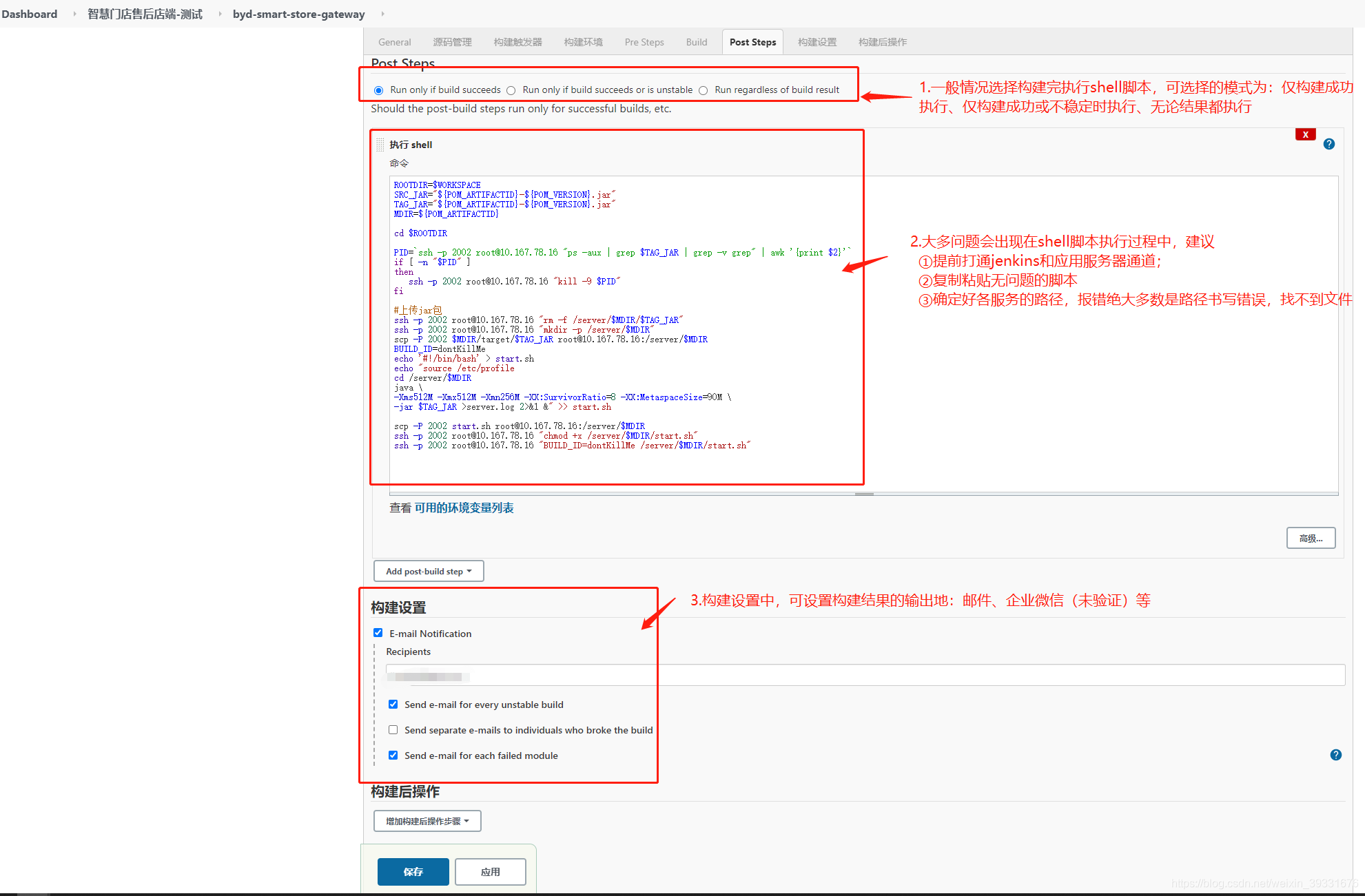Viewport: 1365px width, 896px height.
Task: Click the breadcrumb arrow after Dashboard
Action: (x=74, y=14)
